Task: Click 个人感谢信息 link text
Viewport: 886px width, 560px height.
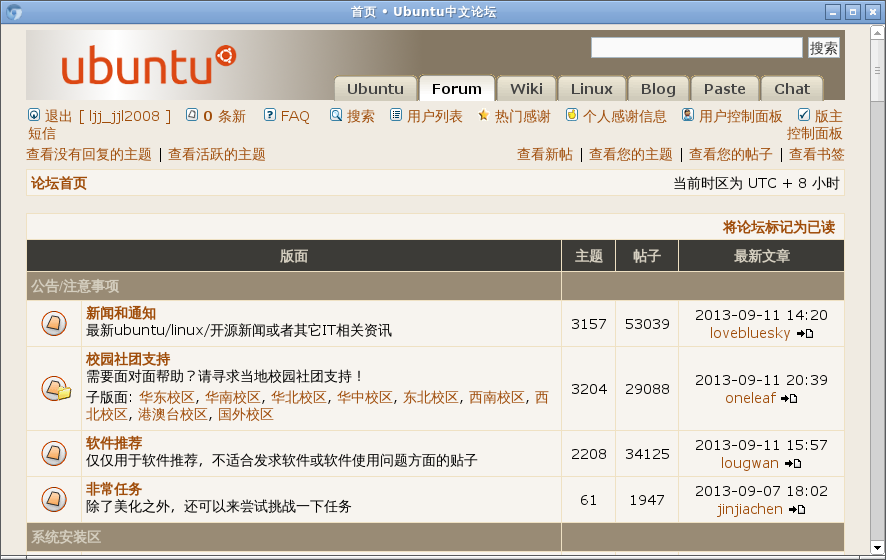Action: click(624, 116)
